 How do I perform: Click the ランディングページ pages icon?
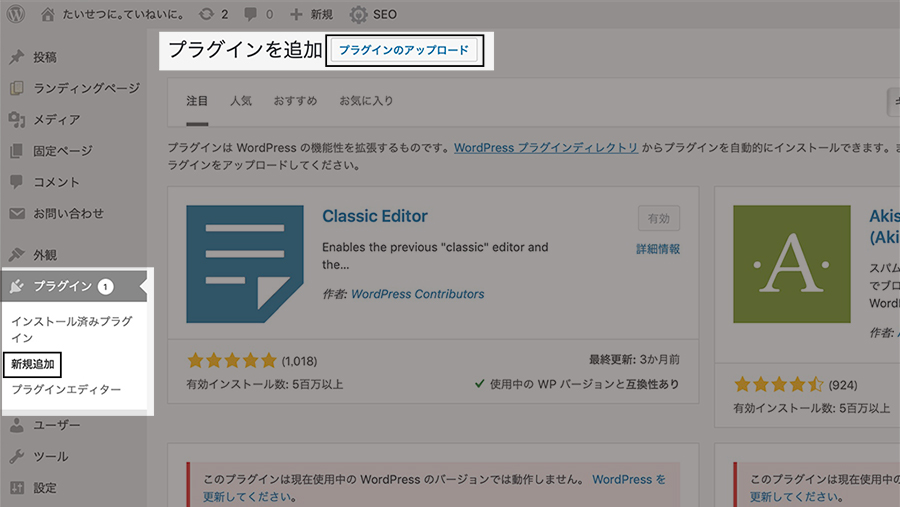click(17, 88)
